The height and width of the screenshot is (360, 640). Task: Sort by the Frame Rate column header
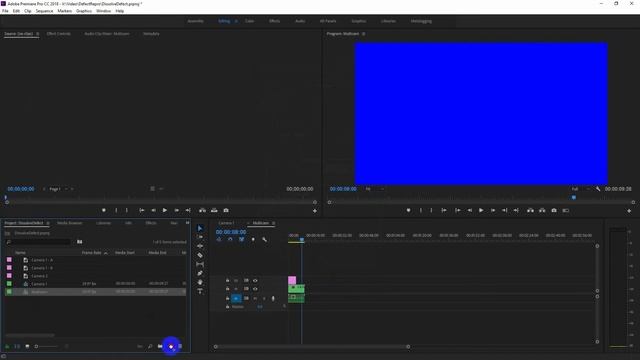point(92,253)
